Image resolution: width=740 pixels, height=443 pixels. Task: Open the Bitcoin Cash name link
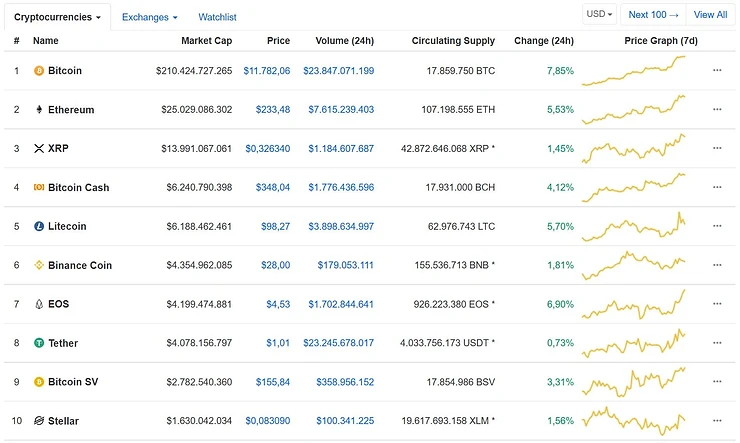click(x=79, y=187)
